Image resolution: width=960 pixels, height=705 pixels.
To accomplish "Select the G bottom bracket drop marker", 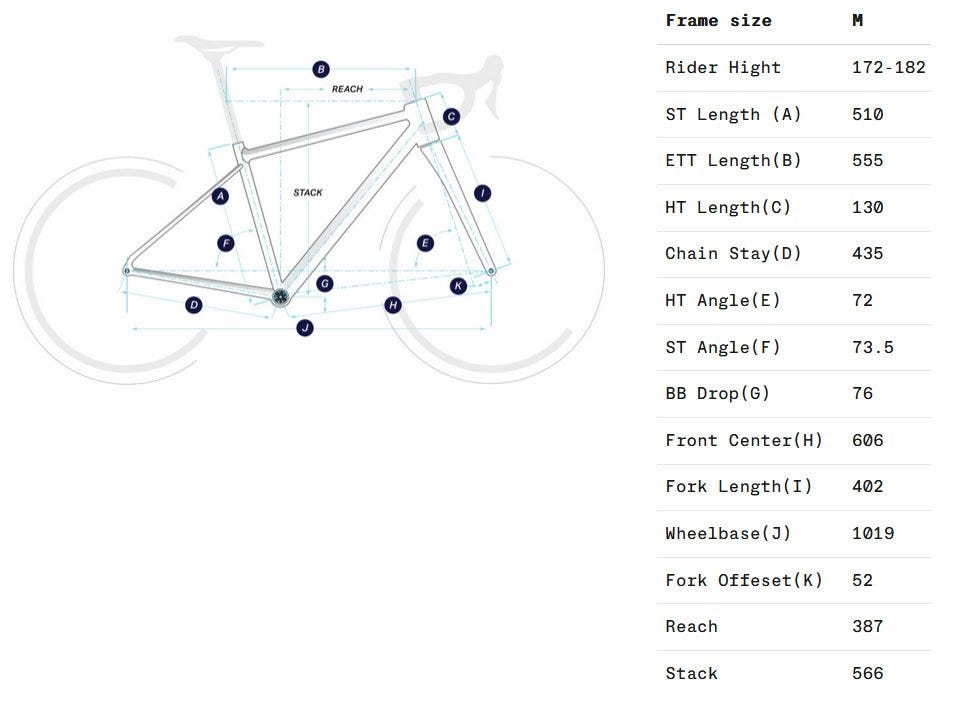I will click(x=324, y=284).
